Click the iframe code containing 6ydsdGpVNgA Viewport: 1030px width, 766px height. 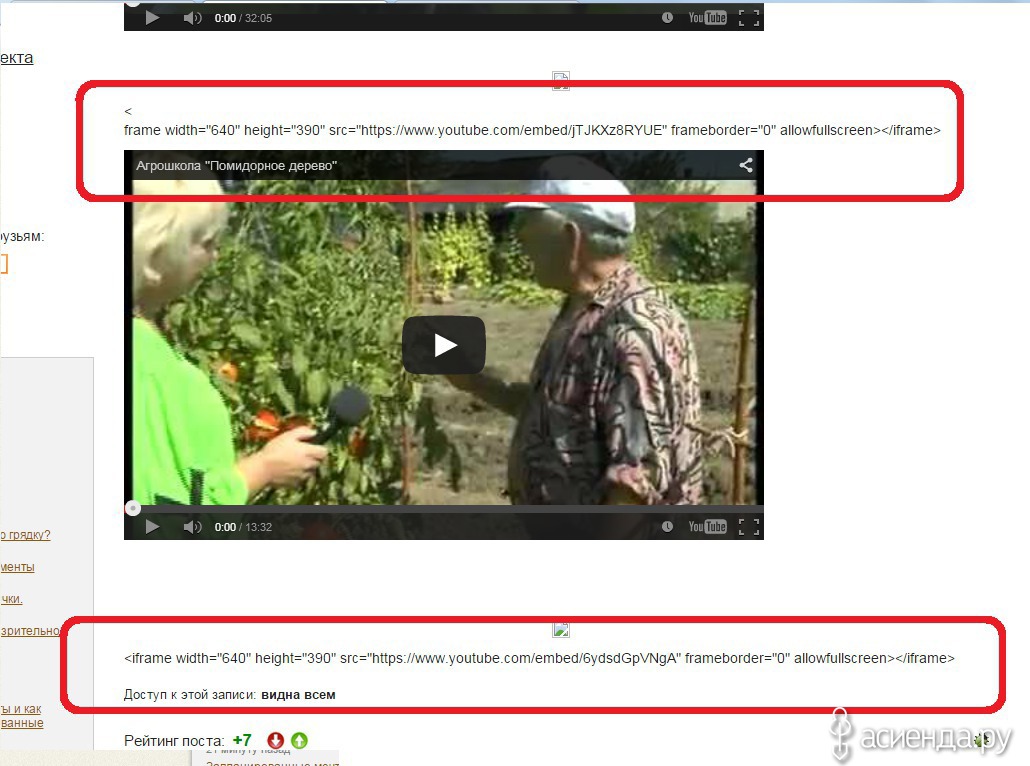tap(539, 658)
